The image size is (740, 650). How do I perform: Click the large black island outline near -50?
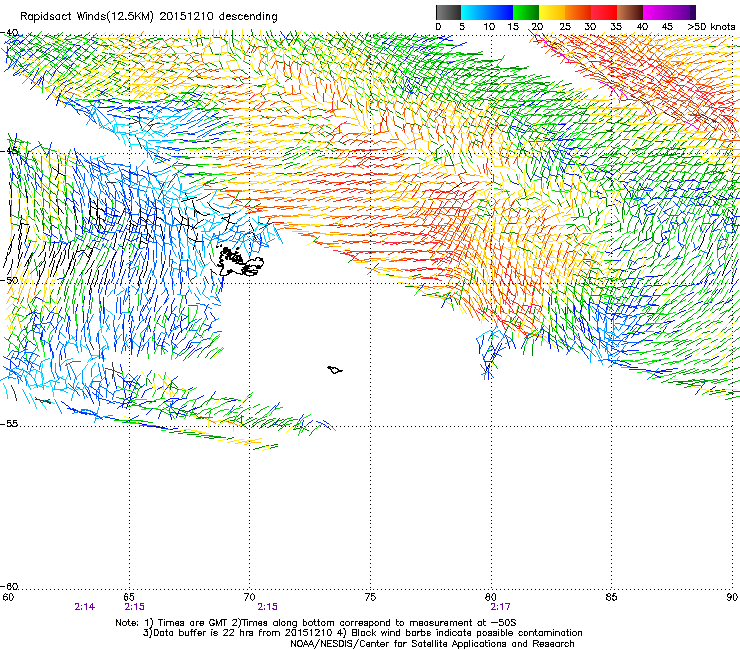(239, 261)
